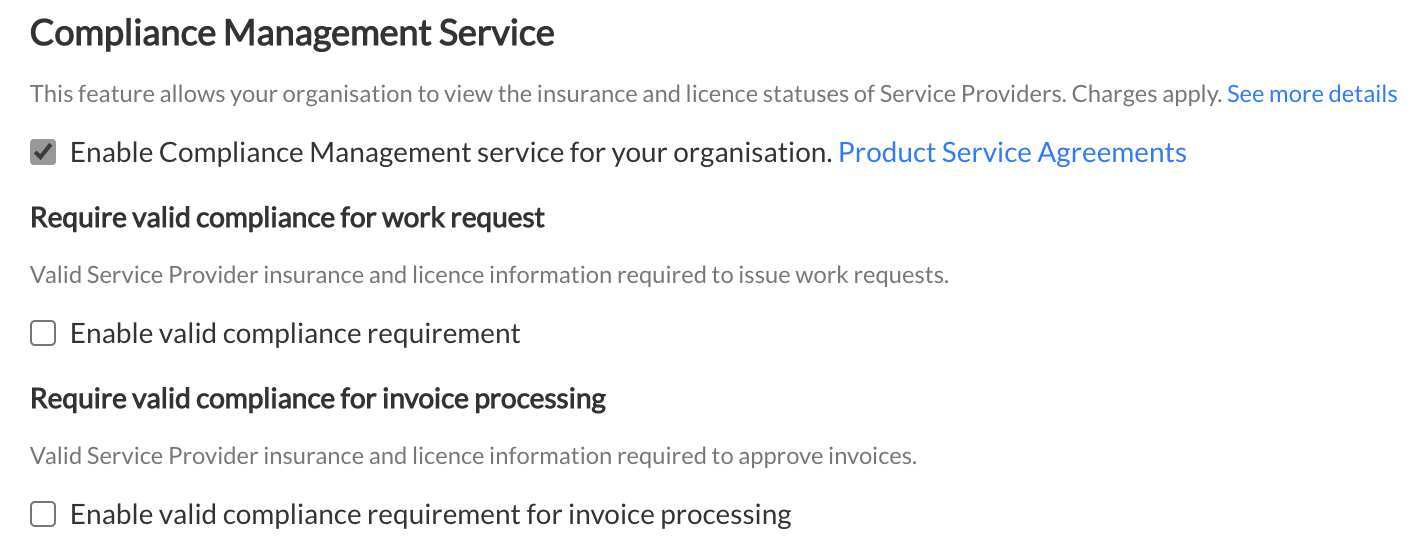Image resolution: width=1426 pixels, height=552 pixels.
Task: Click the Compliance Management Service page heading
Action: tap(292, 33)
